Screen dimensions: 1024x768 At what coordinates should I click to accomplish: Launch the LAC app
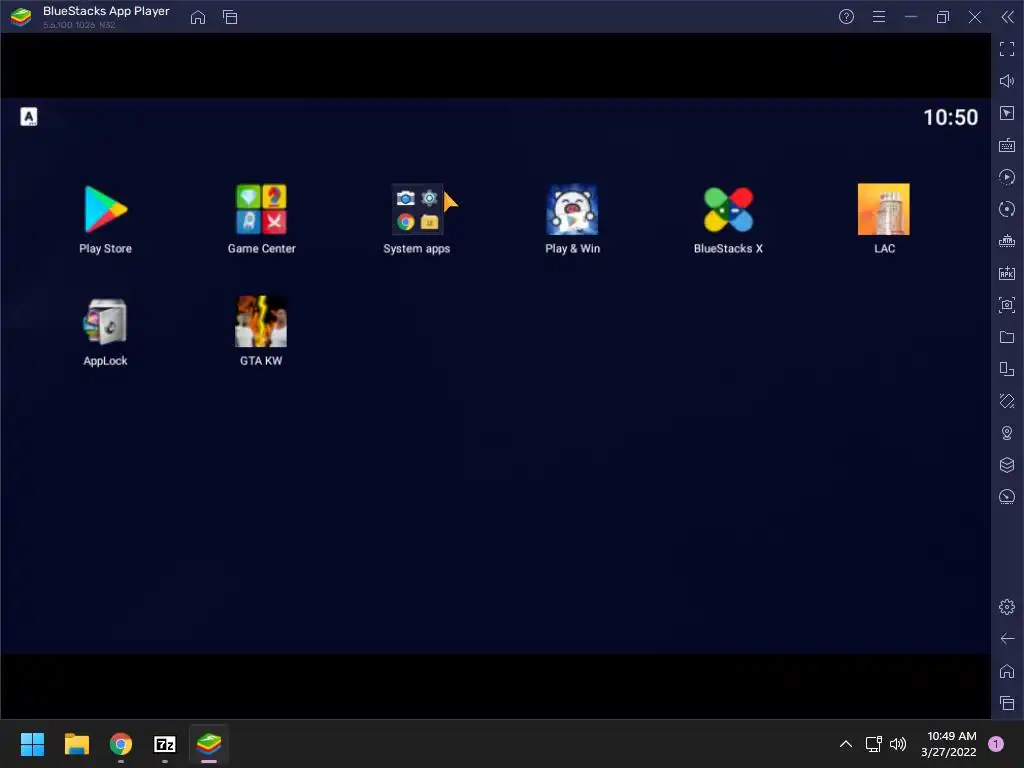point(884,209)
